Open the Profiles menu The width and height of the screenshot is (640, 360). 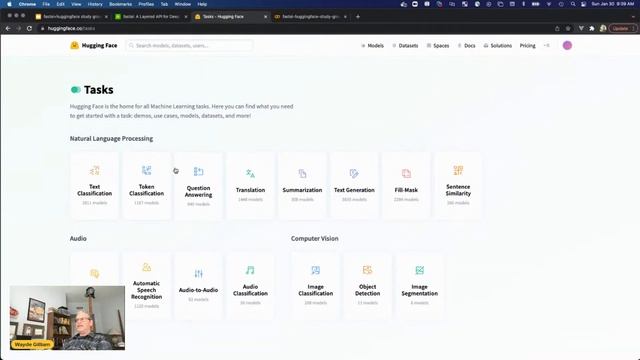click(x=146, y=4)
